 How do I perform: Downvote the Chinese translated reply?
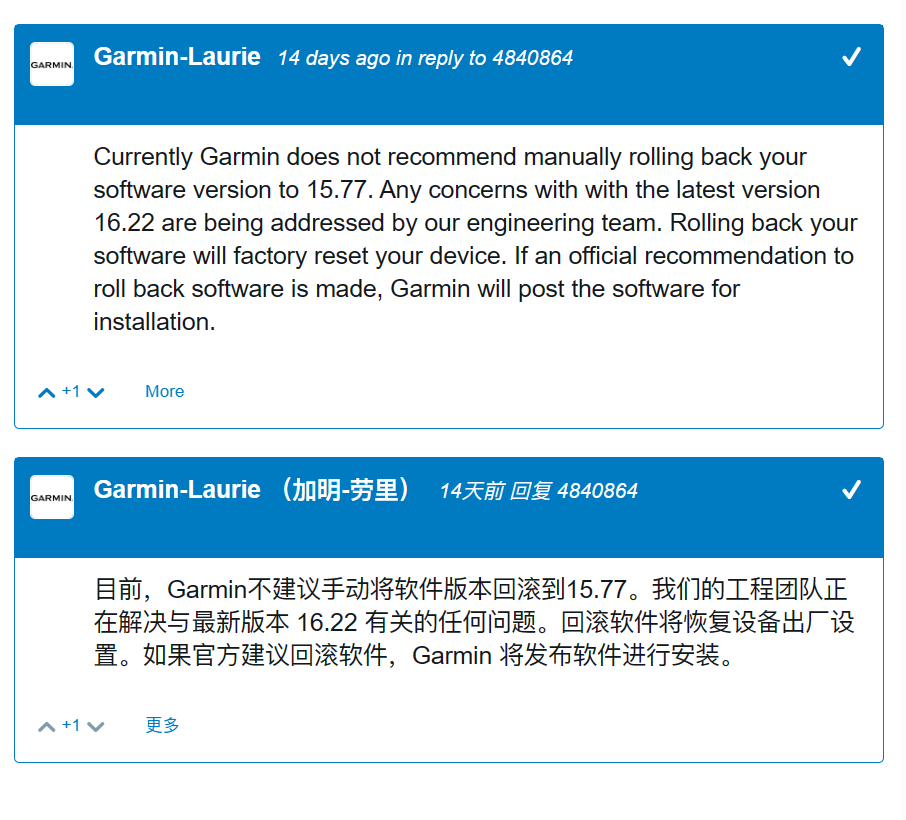(96, 727)
